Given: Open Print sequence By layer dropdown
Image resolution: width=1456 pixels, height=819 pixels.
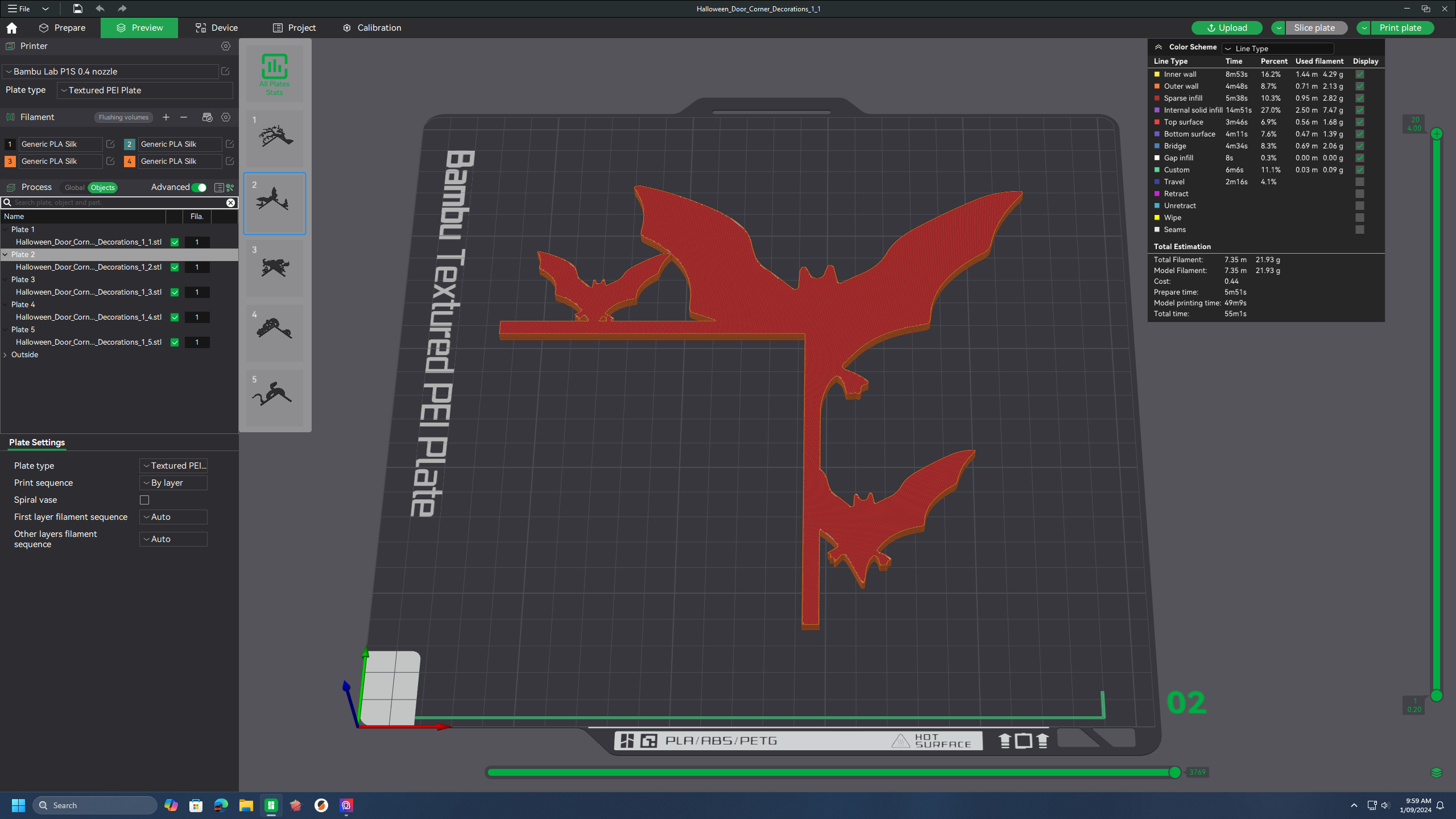Looking at the screenshot, I should click(173, 483).
